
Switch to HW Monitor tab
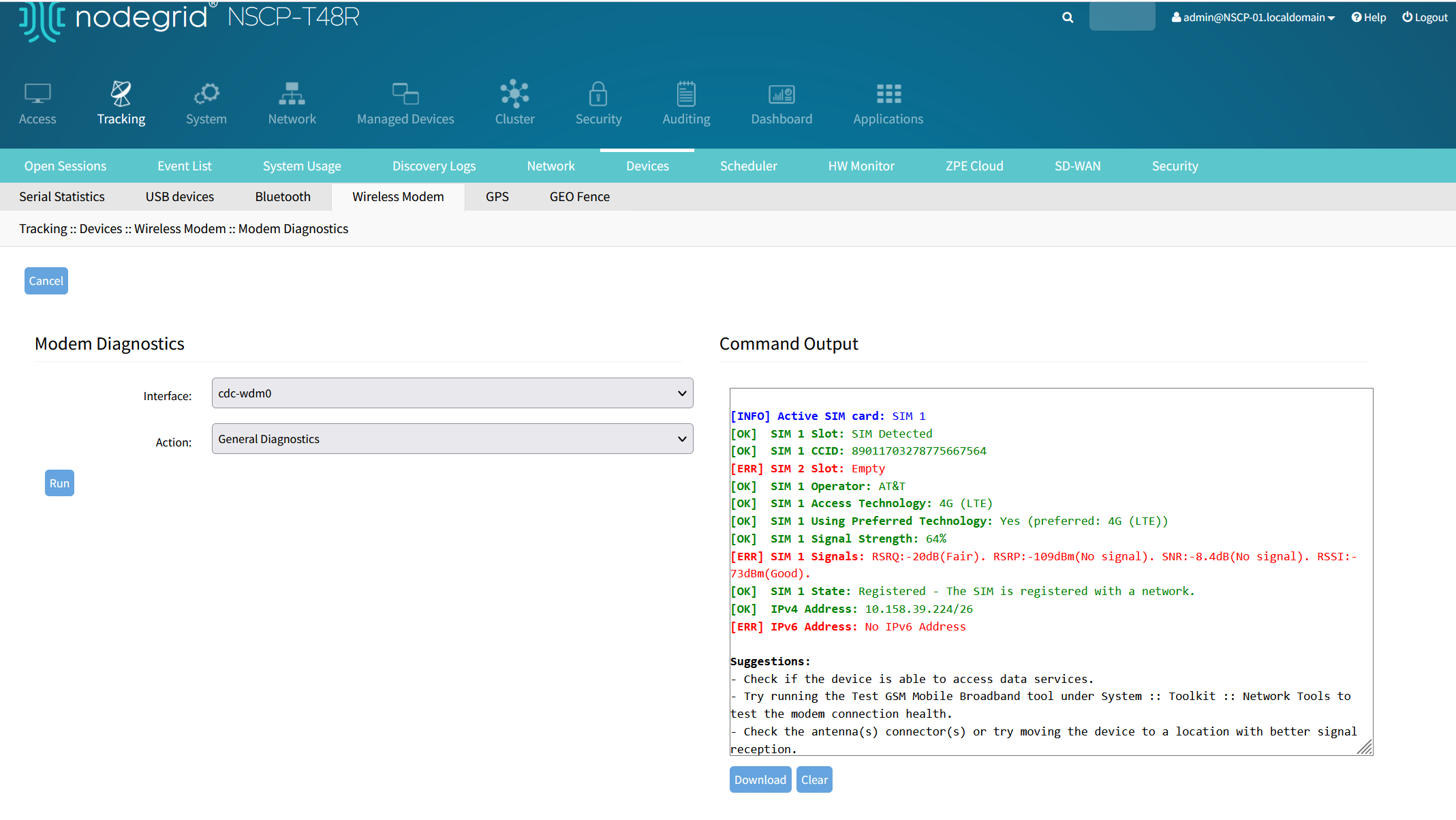pyautogui.click(x=861, y=166)
